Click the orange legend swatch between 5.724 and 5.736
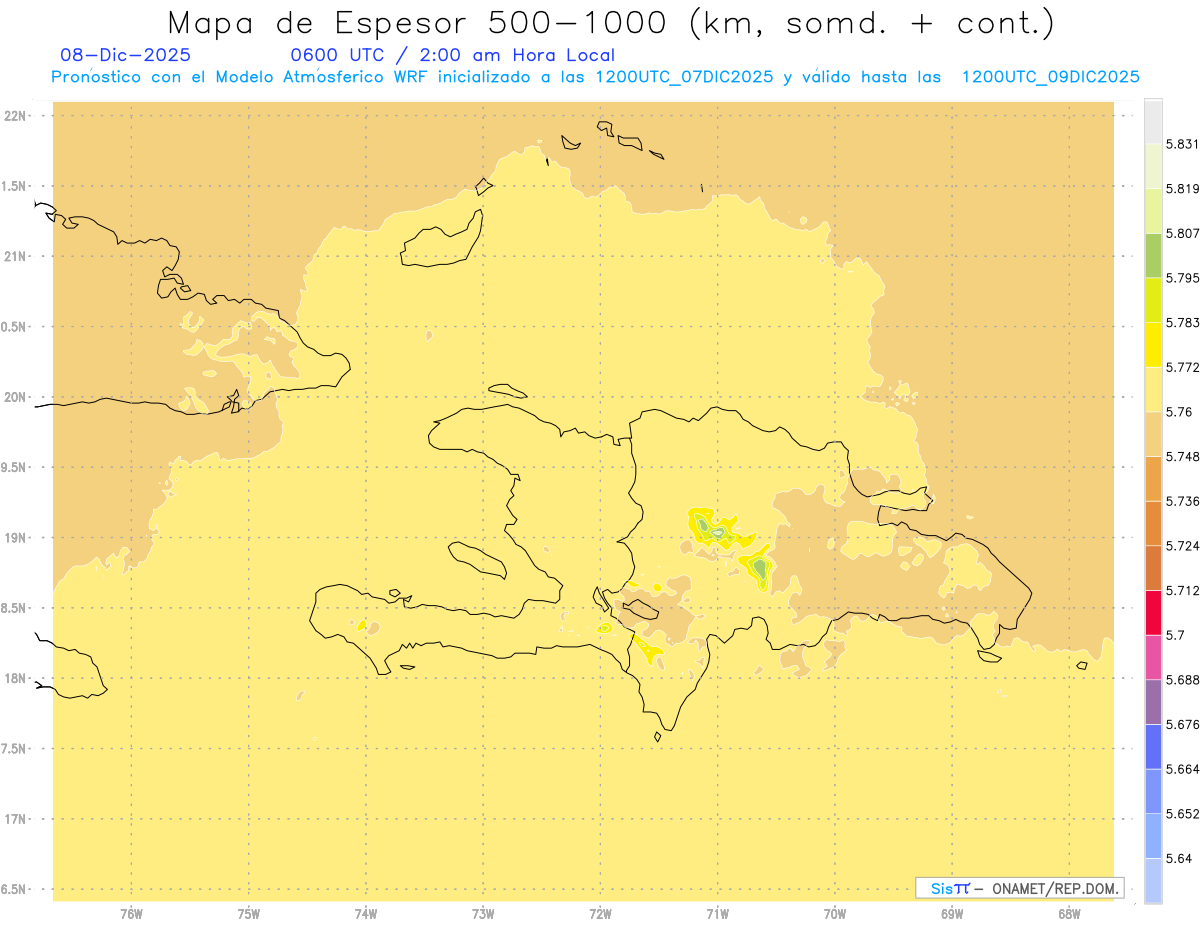 tap(1153, 523)
